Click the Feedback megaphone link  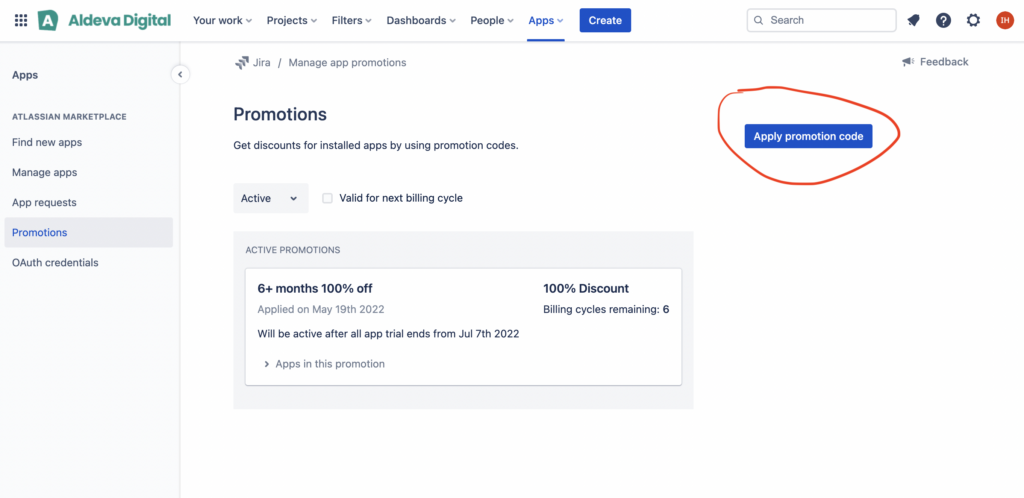pos(935,62)
